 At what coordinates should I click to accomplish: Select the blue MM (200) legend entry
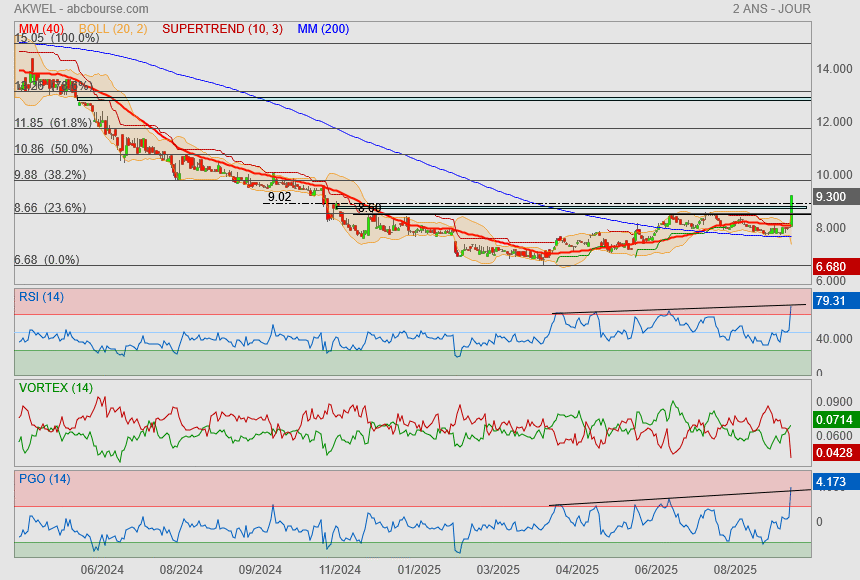click(323, 29)
